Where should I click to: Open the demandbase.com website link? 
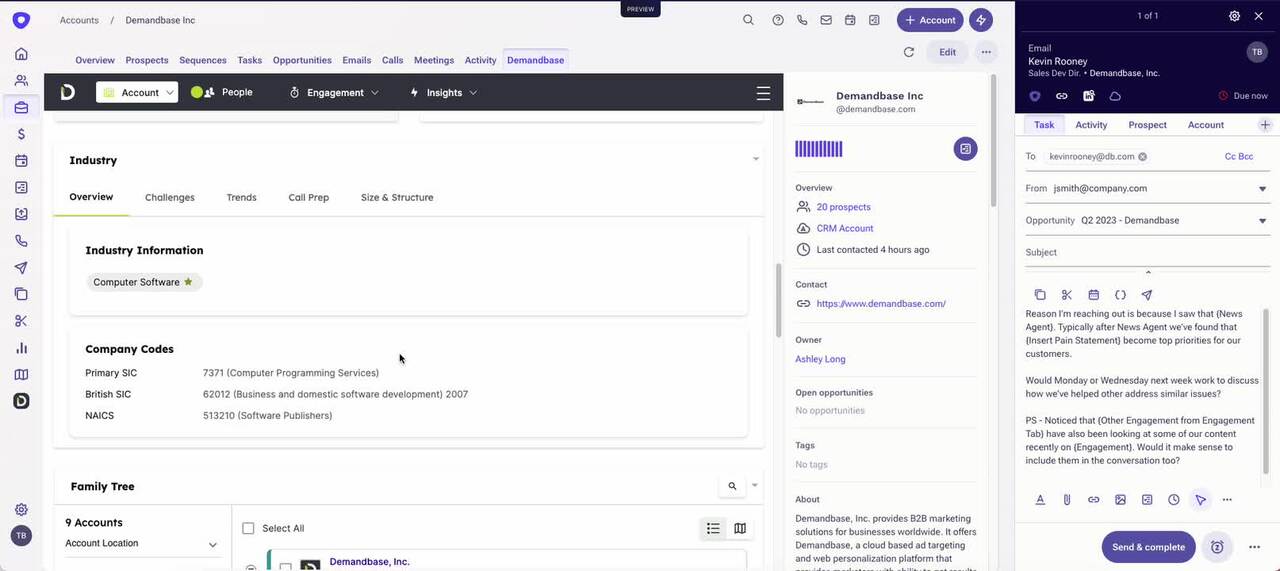coord(881,304)
